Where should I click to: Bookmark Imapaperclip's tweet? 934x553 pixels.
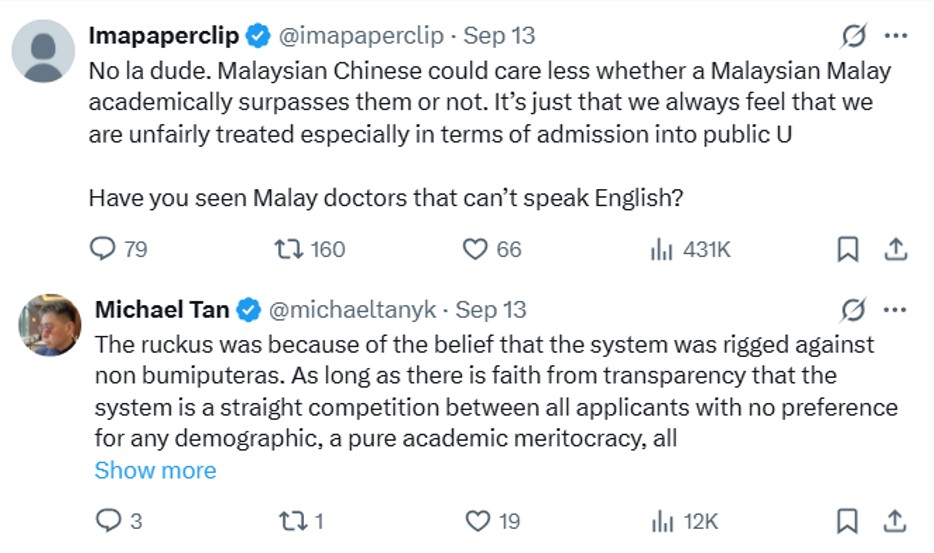coord(847,249)
